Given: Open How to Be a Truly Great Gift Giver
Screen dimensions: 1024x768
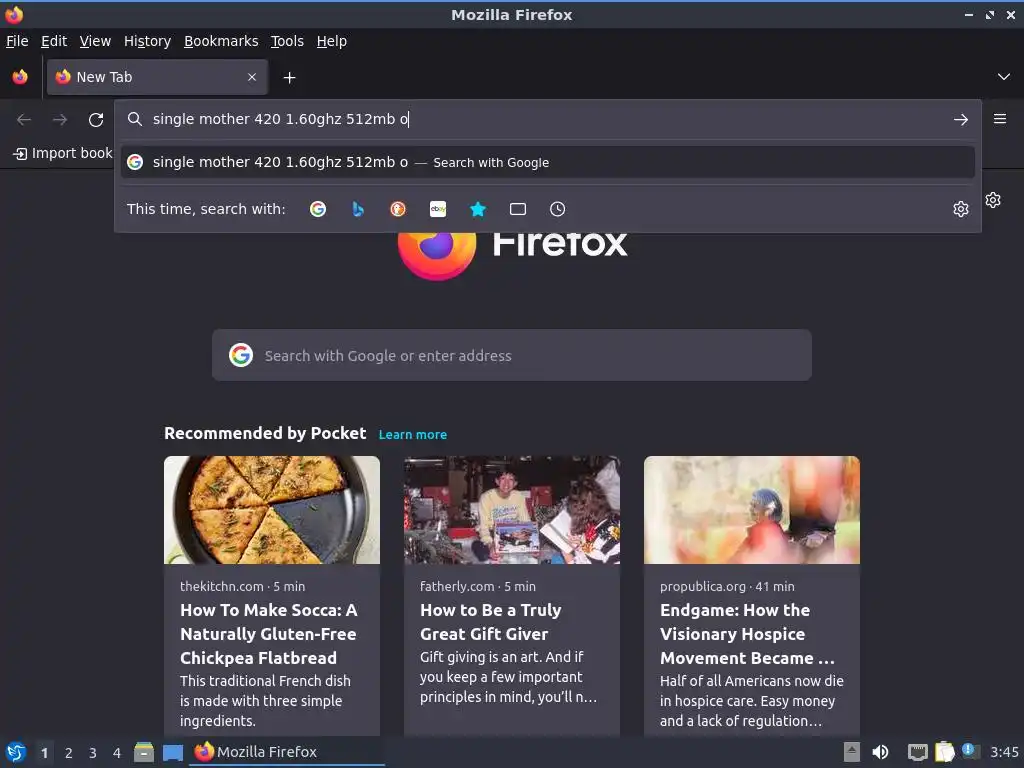Looking at the screenshot, I should pos(490,622).
